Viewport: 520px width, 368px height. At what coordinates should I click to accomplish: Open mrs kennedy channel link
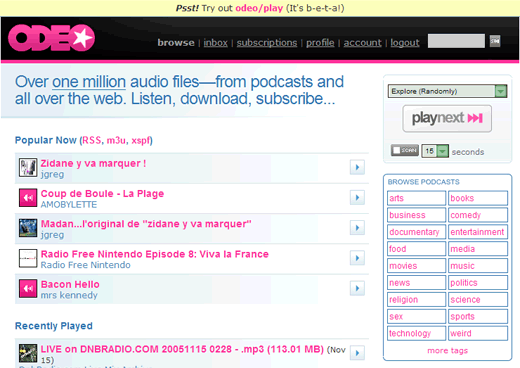pyautogui.click(x=69, y=295)
